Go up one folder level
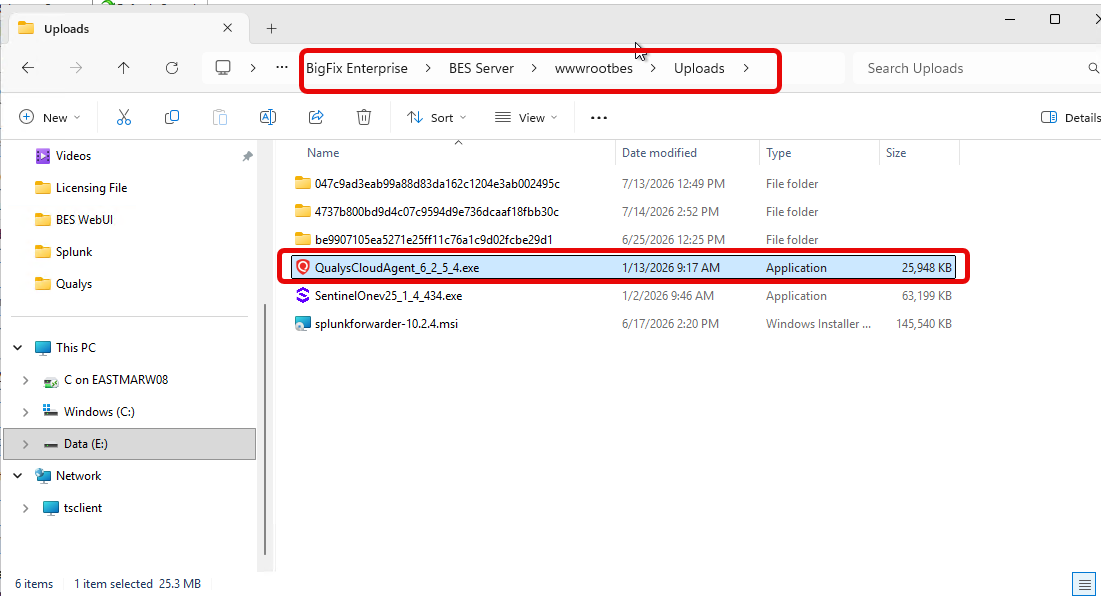This screenshot has height=596, width=1101. [124, 68]
